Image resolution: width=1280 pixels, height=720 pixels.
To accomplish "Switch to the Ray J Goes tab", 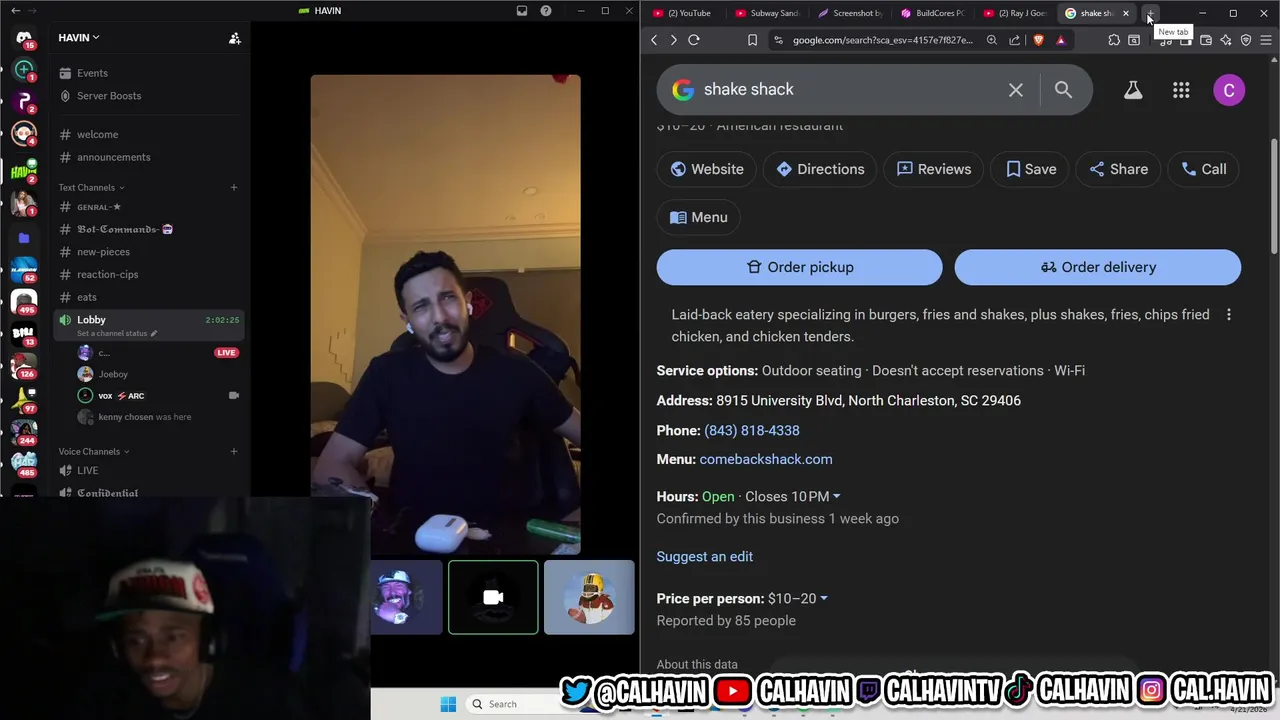I will click(x=1015, y=13).
